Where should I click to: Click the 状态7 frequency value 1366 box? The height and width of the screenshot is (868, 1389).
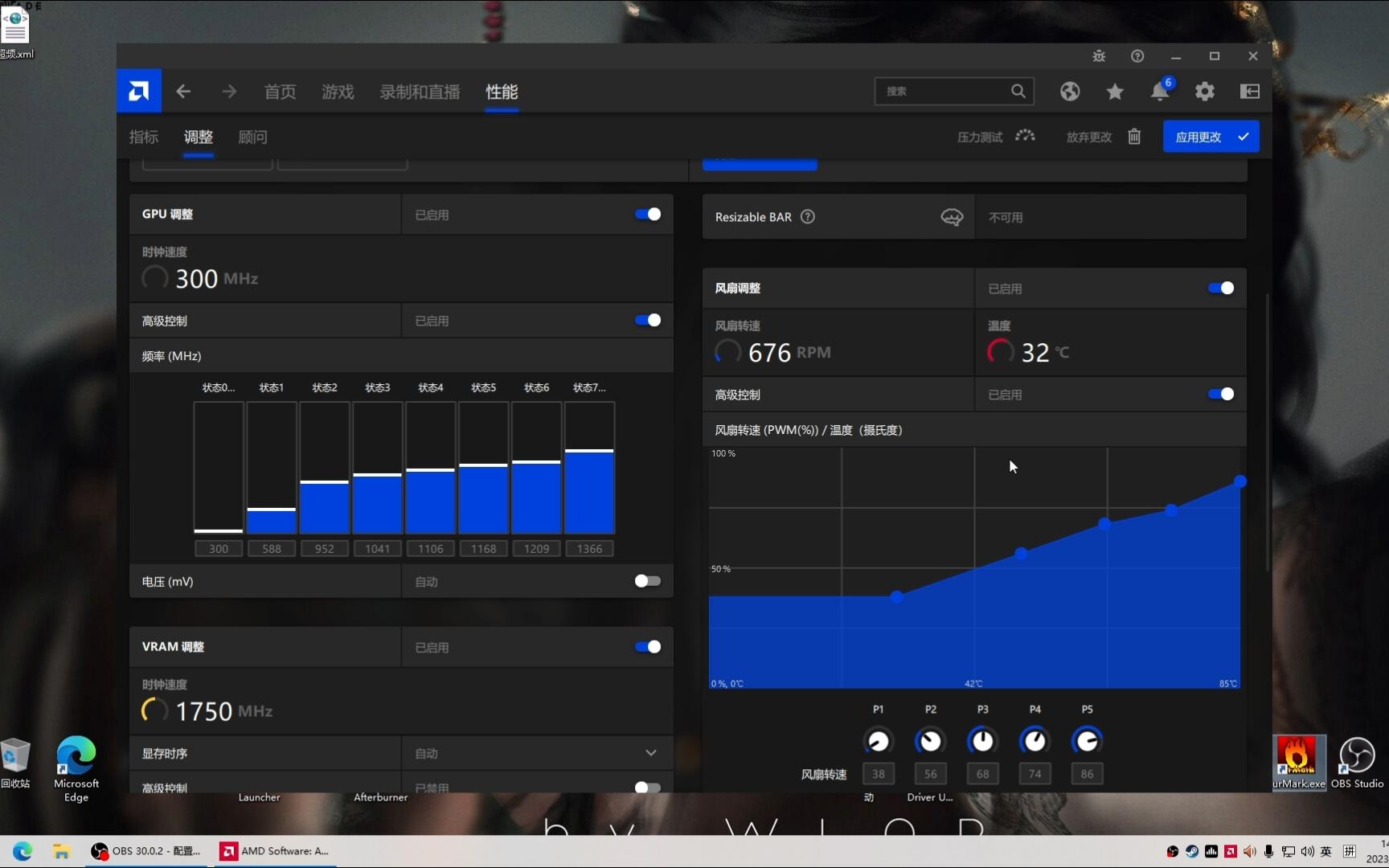click(x=590, y=549)
